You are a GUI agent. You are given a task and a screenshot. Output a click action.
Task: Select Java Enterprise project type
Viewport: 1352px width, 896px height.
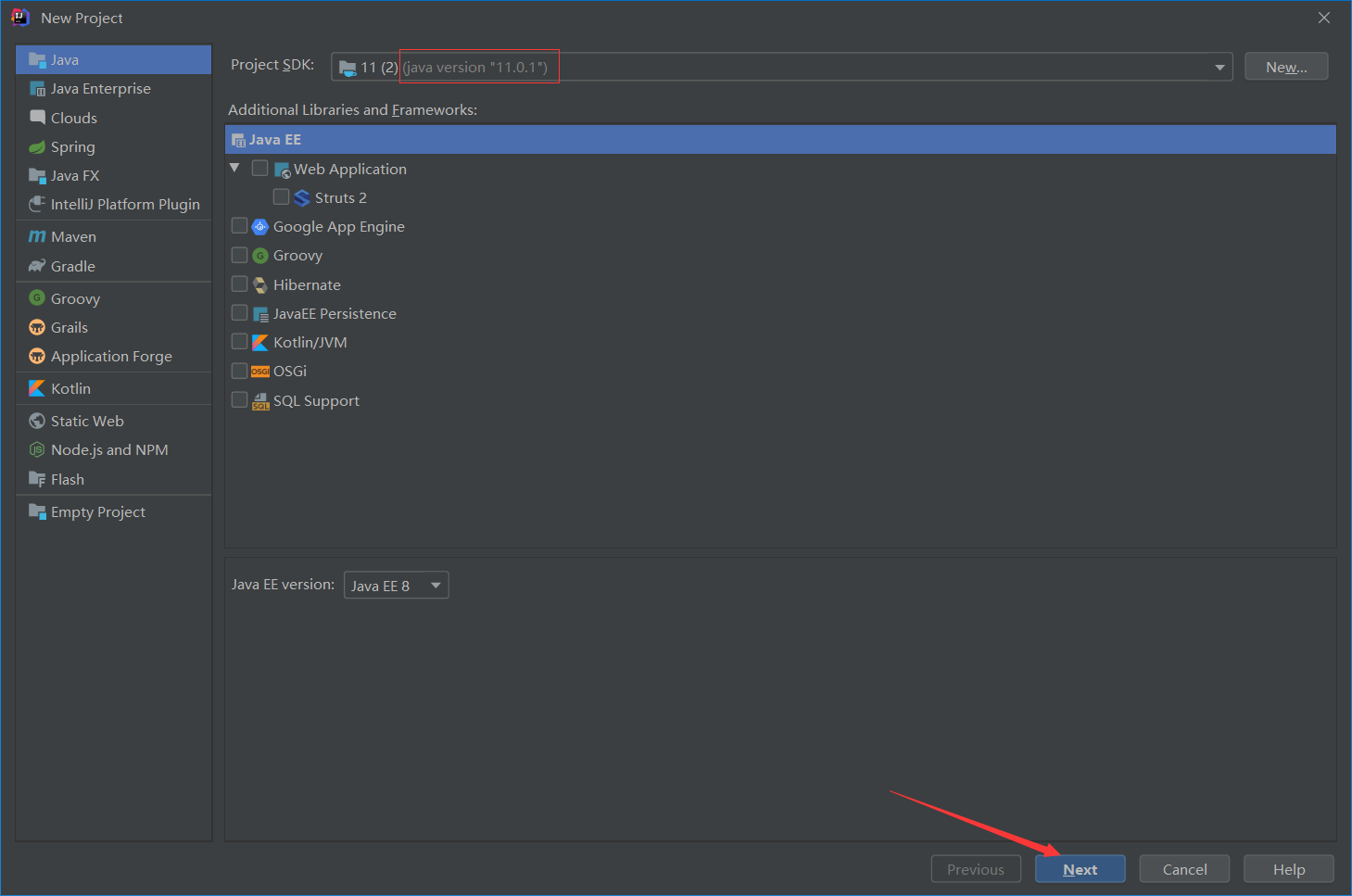pos(113,89)
